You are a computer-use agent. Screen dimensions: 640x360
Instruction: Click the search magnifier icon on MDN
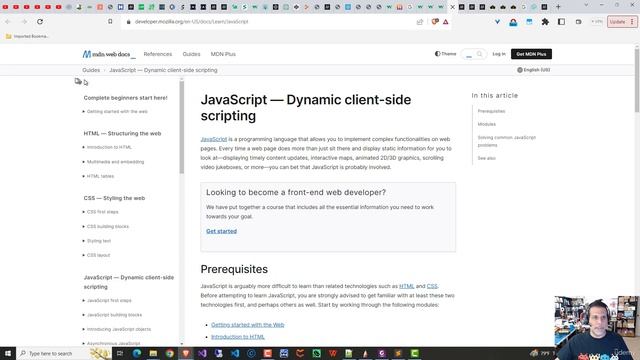click(x=480, y=54)
